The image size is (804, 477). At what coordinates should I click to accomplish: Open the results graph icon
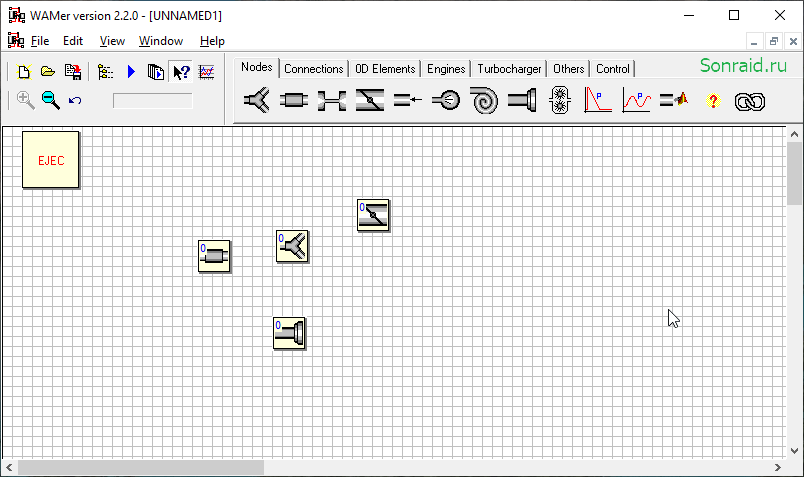(x=207, y=72)
